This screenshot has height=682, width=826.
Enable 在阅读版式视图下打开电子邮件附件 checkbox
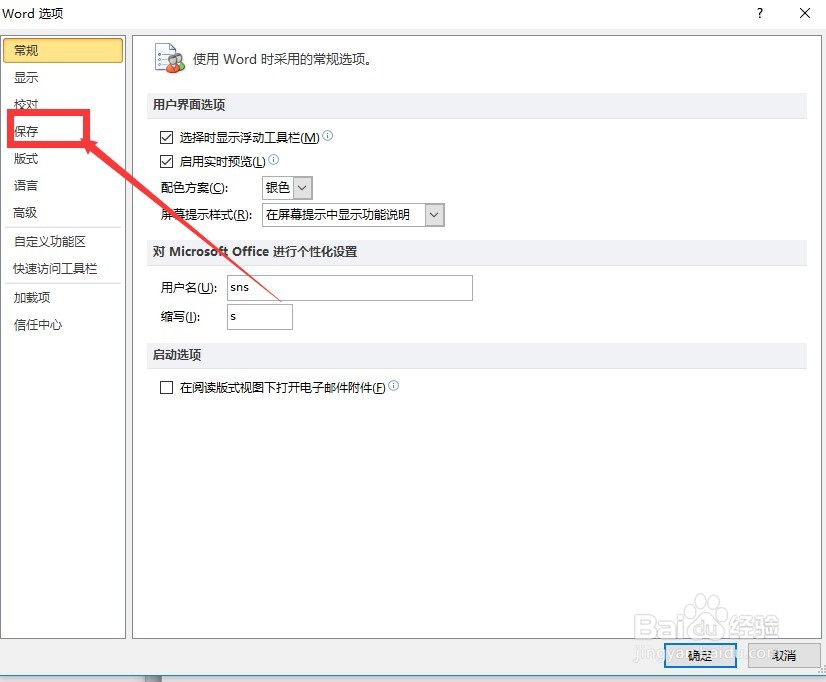(x=166, y=388)
